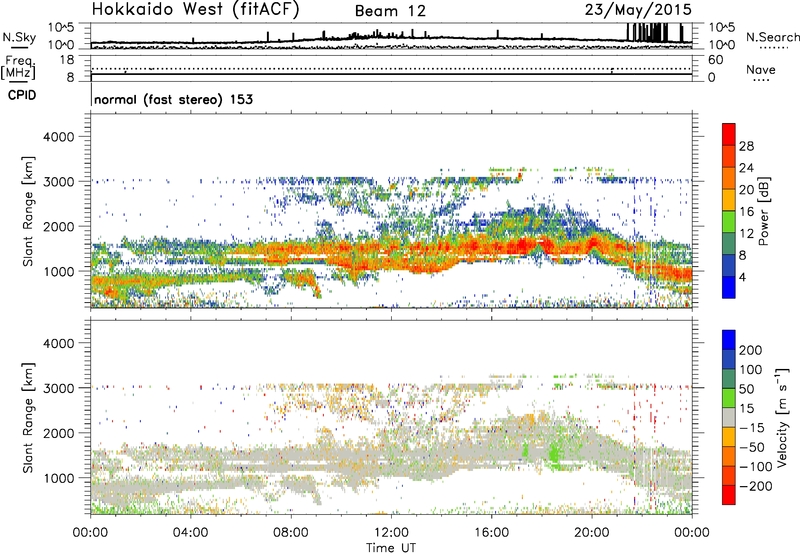
Task: Click the velocity color bar blue top segment
Action: click(x=729, y=340)
